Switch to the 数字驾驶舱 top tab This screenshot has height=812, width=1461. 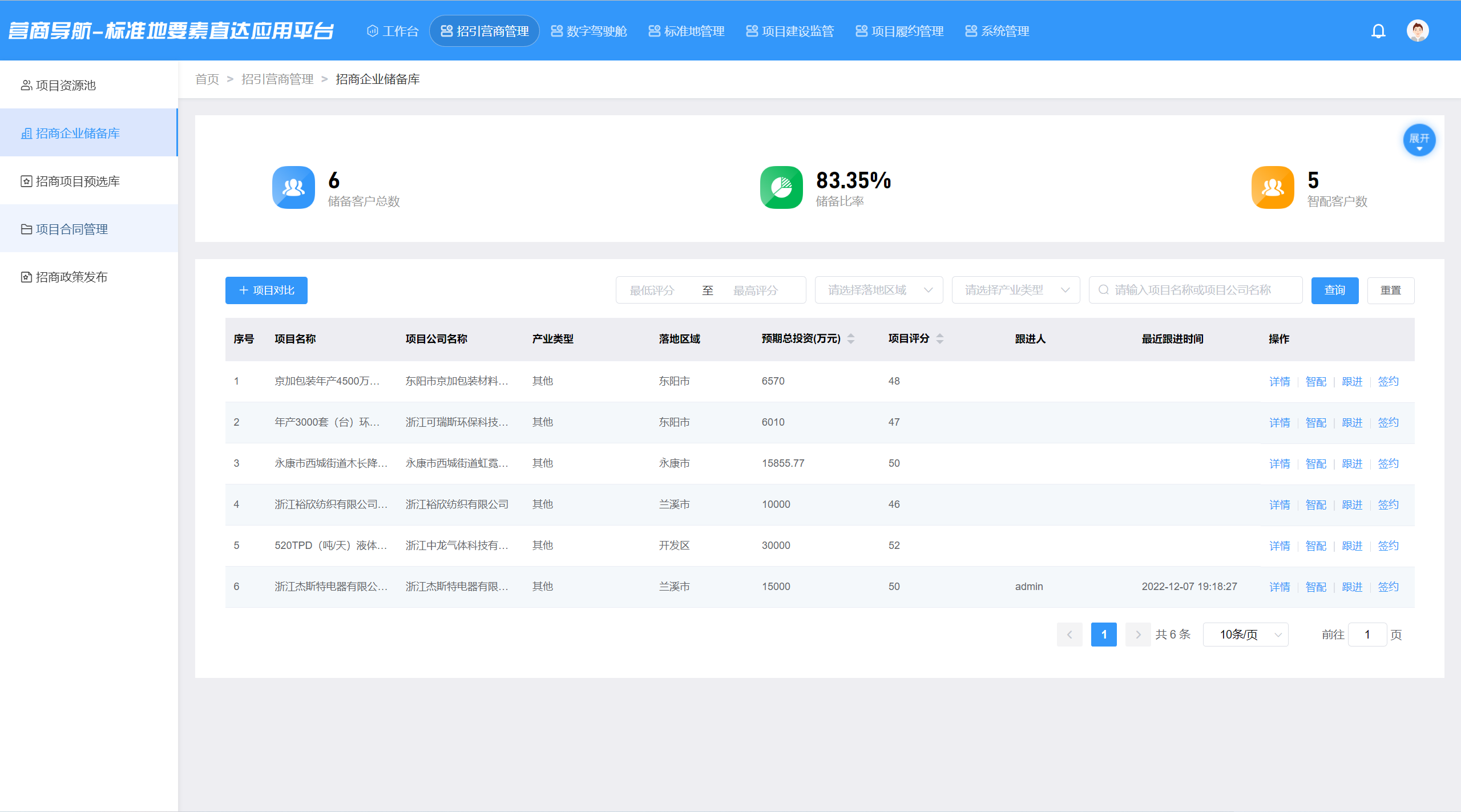[588, 31]
